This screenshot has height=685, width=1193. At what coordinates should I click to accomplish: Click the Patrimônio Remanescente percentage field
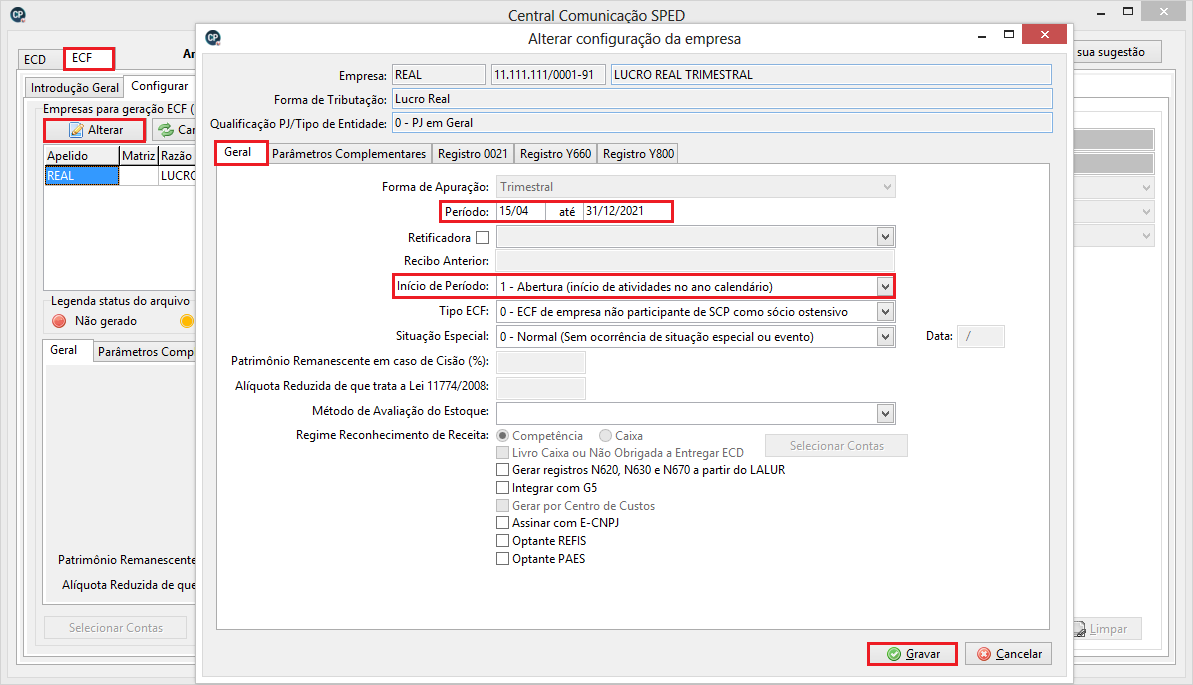tap(541, 362)
